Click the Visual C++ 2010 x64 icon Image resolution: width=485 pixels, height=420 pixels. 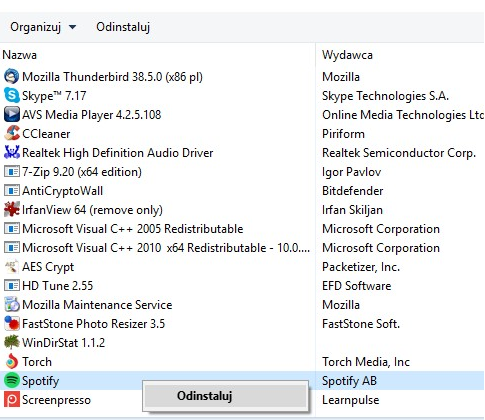11,248
